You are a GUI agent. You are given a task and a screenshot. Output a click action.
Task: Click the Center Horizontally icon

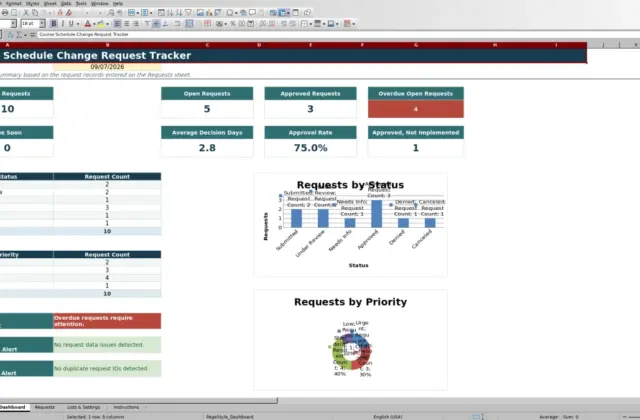127,24
